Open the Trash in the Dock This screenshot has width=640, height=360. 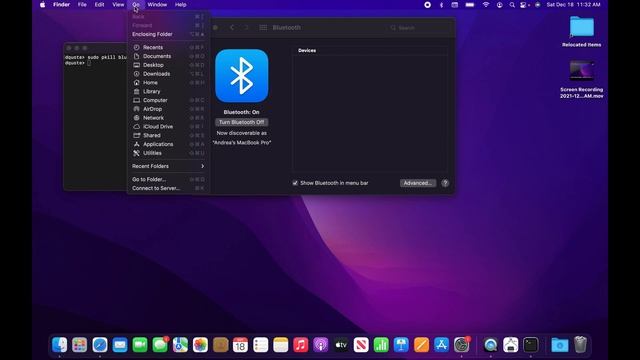coord(580,345)
